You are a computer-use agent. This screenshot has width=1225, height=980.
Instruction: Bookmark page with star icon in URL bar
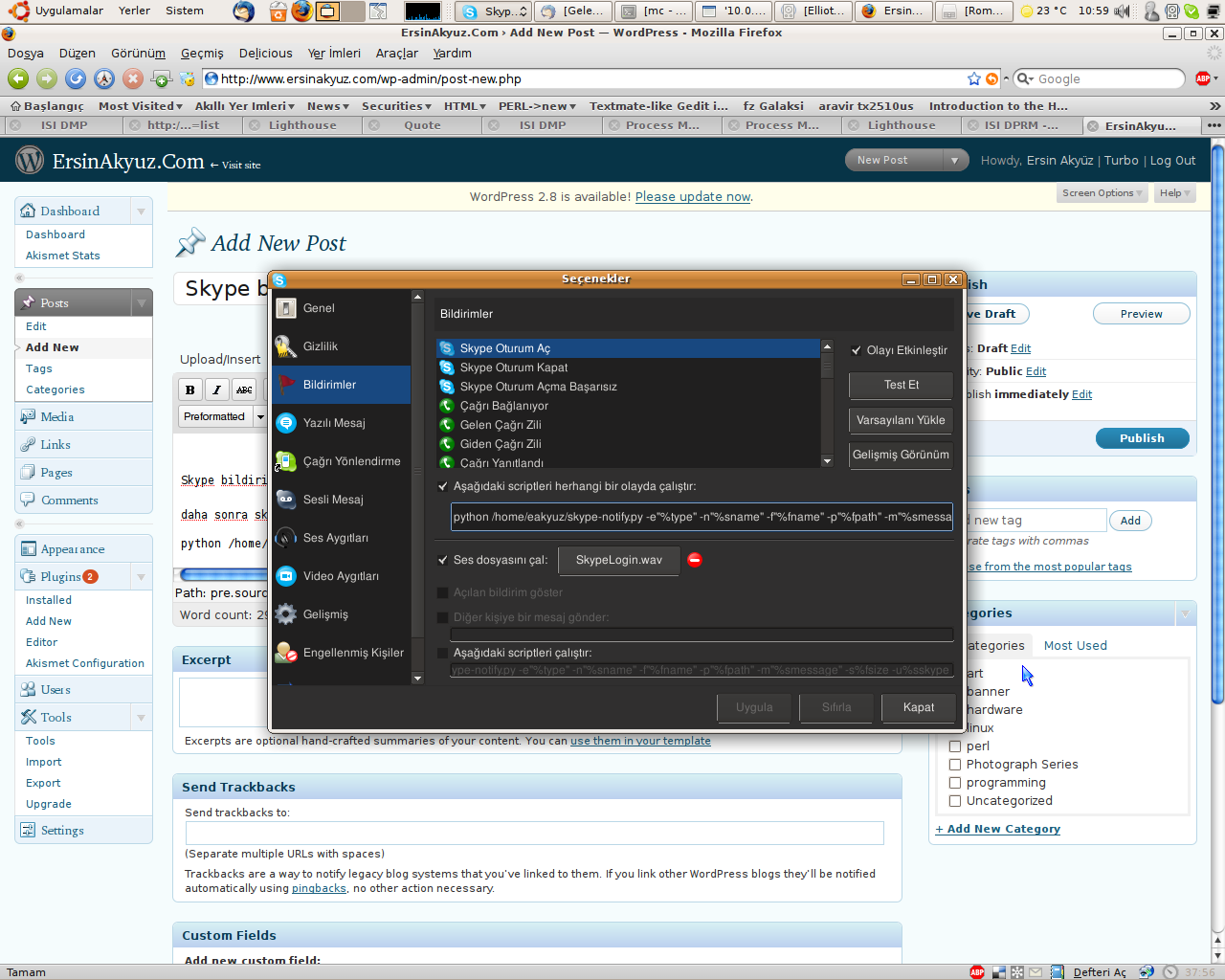point(974,78)
